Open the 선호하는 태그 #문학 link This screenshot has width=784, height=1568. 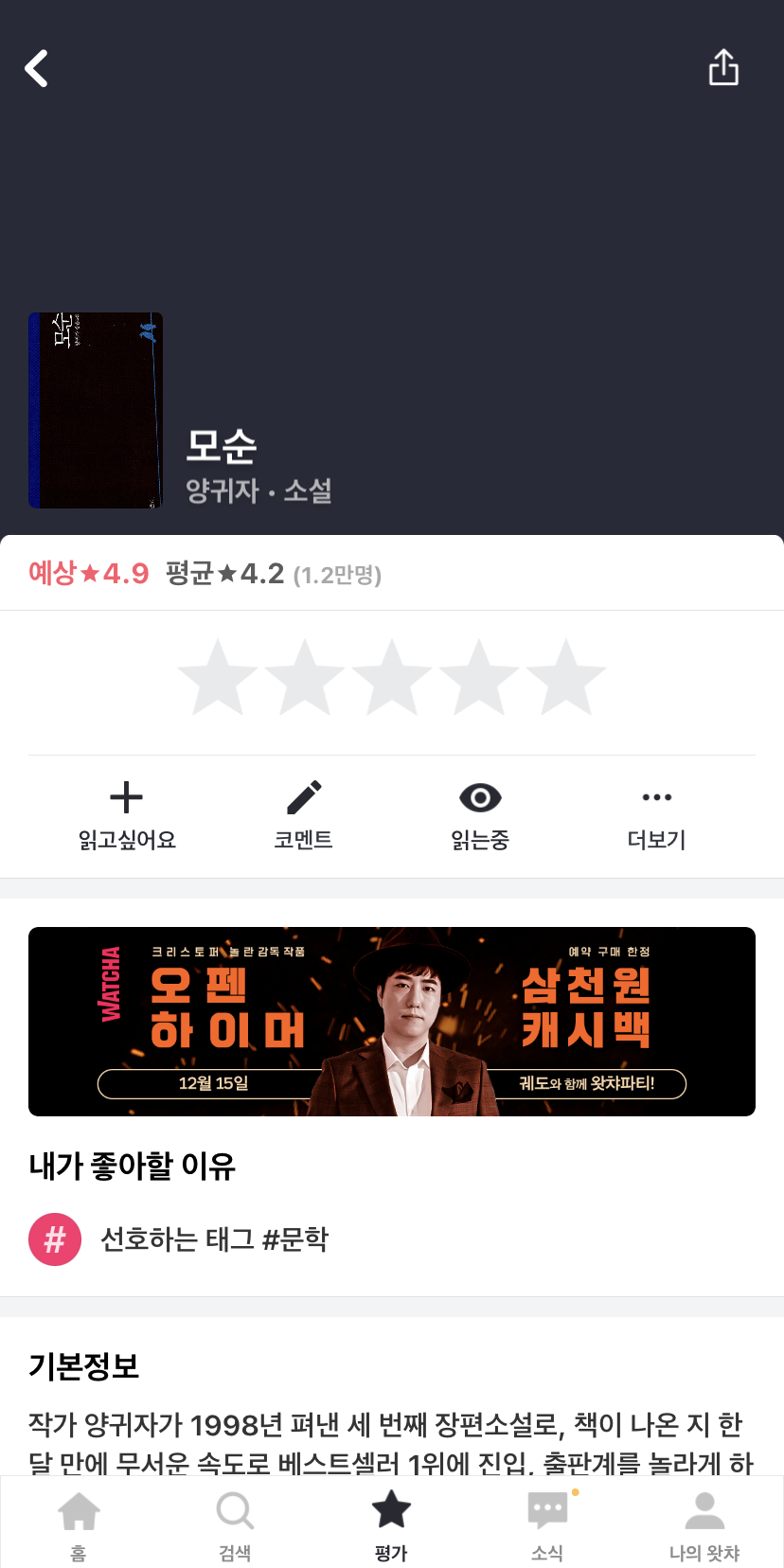[214, 1239]
